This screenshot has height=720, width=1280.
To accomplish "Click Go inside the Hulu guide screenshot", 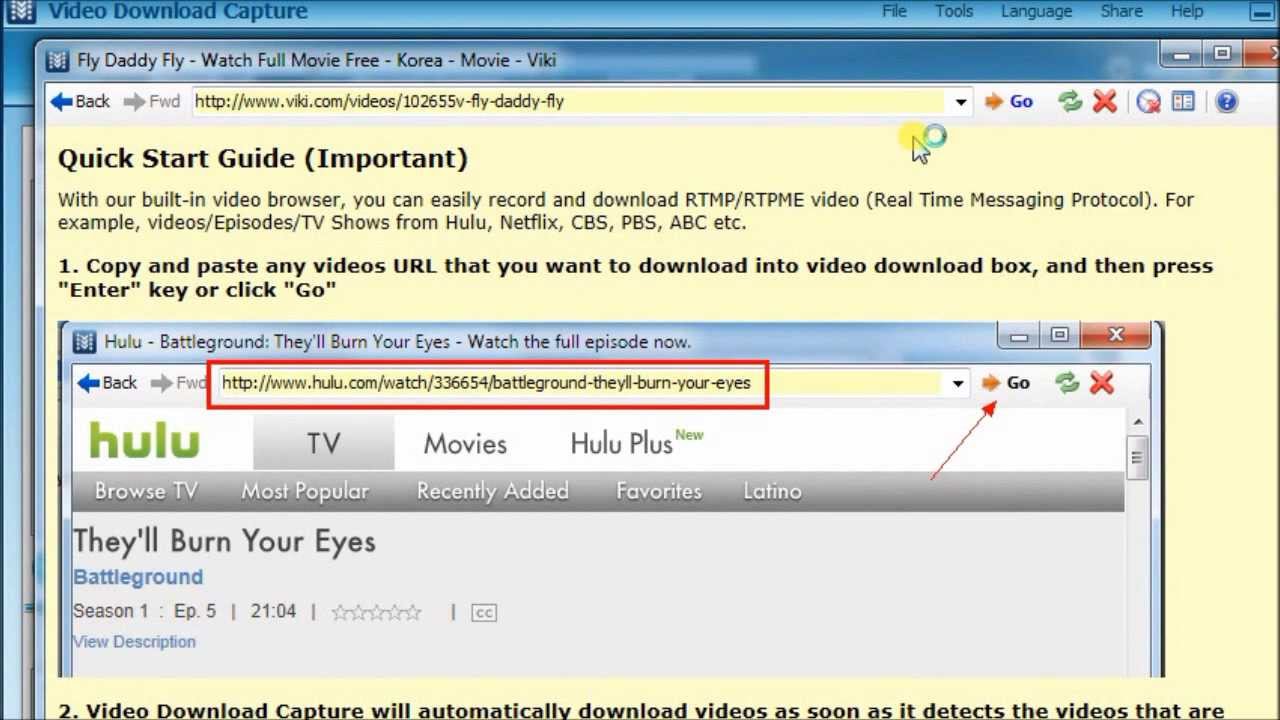I will [x=1006, y=383].
